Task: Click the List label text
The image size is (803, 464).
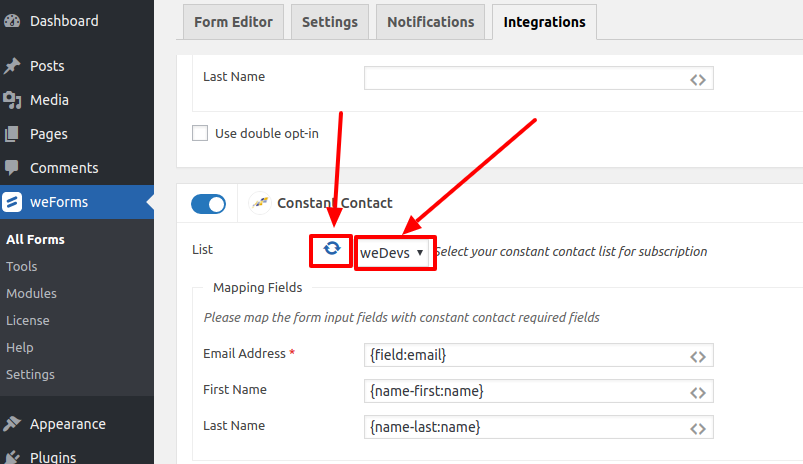Action: coord(202,249)
